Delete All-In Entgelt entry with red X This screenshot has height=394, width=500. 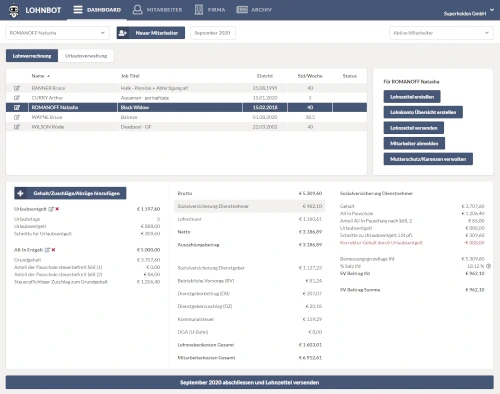[x=54, y=250]
